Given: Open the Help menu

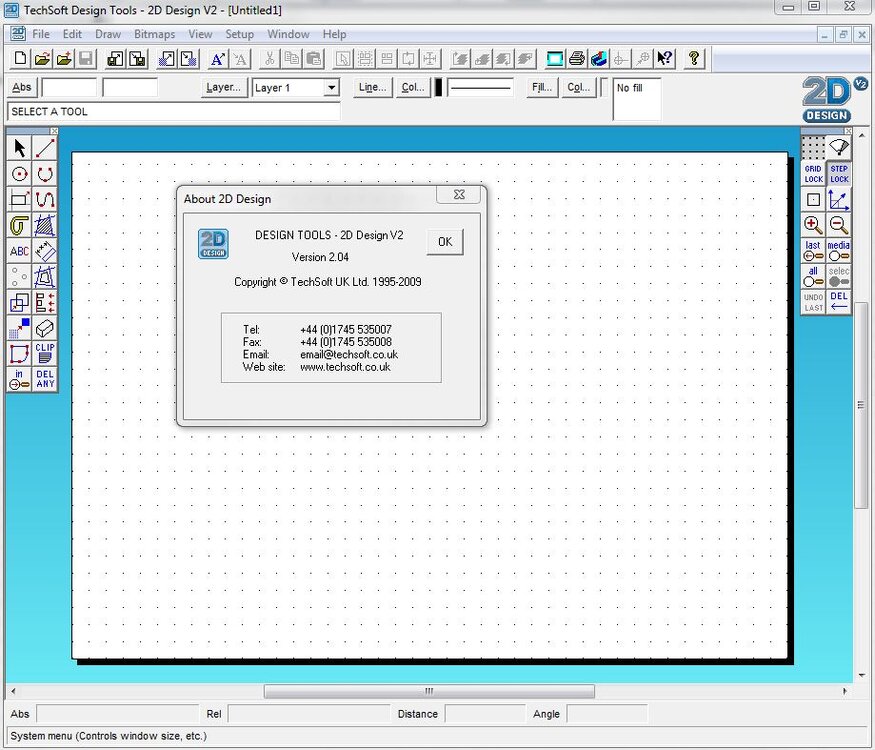Looking at the screenshot, I should tap(334, 35).
